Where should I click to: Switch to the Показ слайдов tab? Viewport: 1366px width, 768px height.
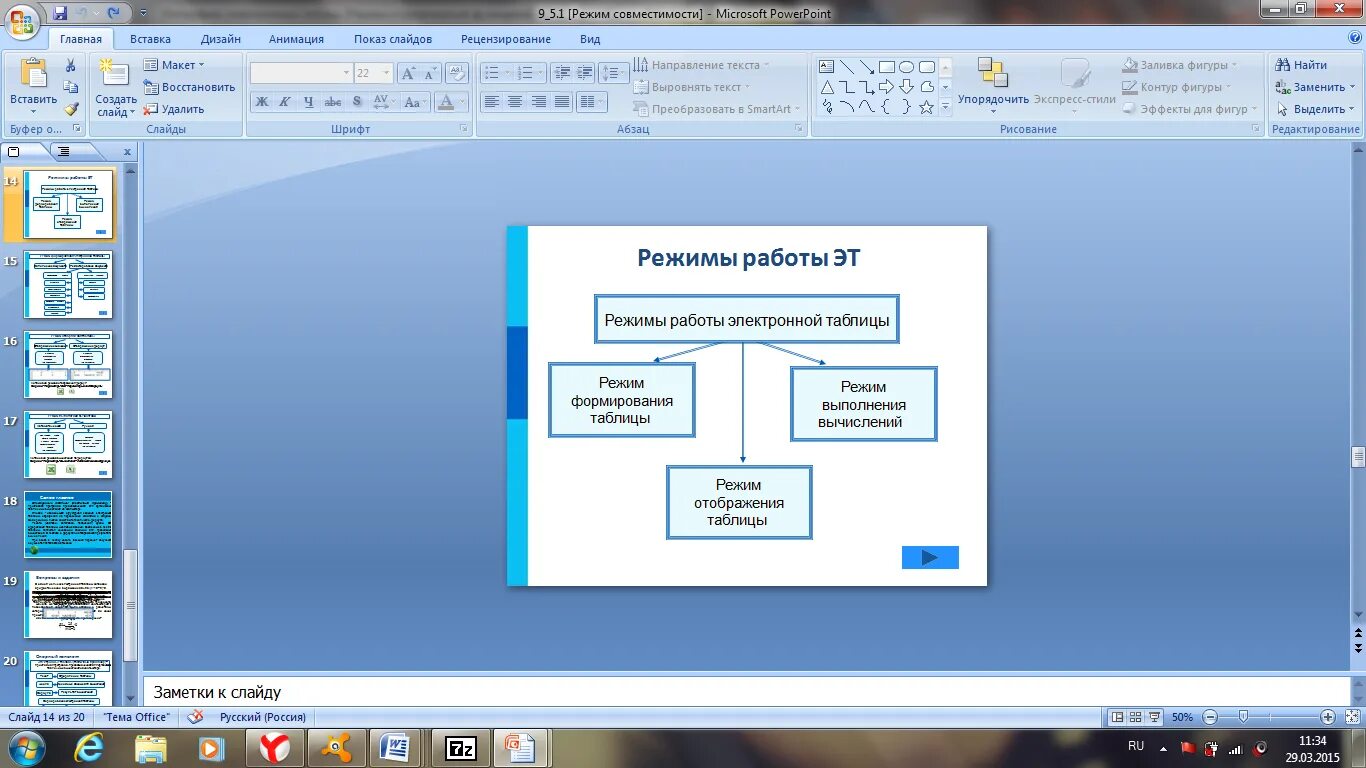click(x=393, y=39)
